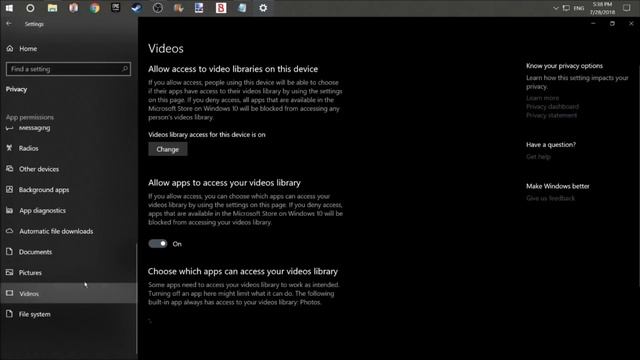Viewport: 640px width, 360px height.
Task: Click the Get help link
Action: (x=538, y=157)
